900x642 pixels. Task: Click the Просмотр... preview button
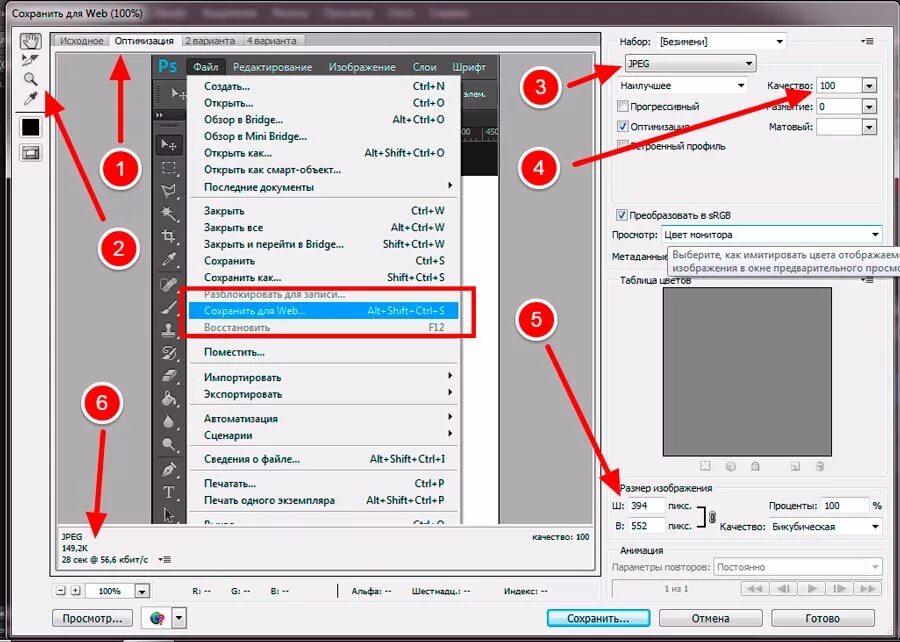tap(92, 618)
